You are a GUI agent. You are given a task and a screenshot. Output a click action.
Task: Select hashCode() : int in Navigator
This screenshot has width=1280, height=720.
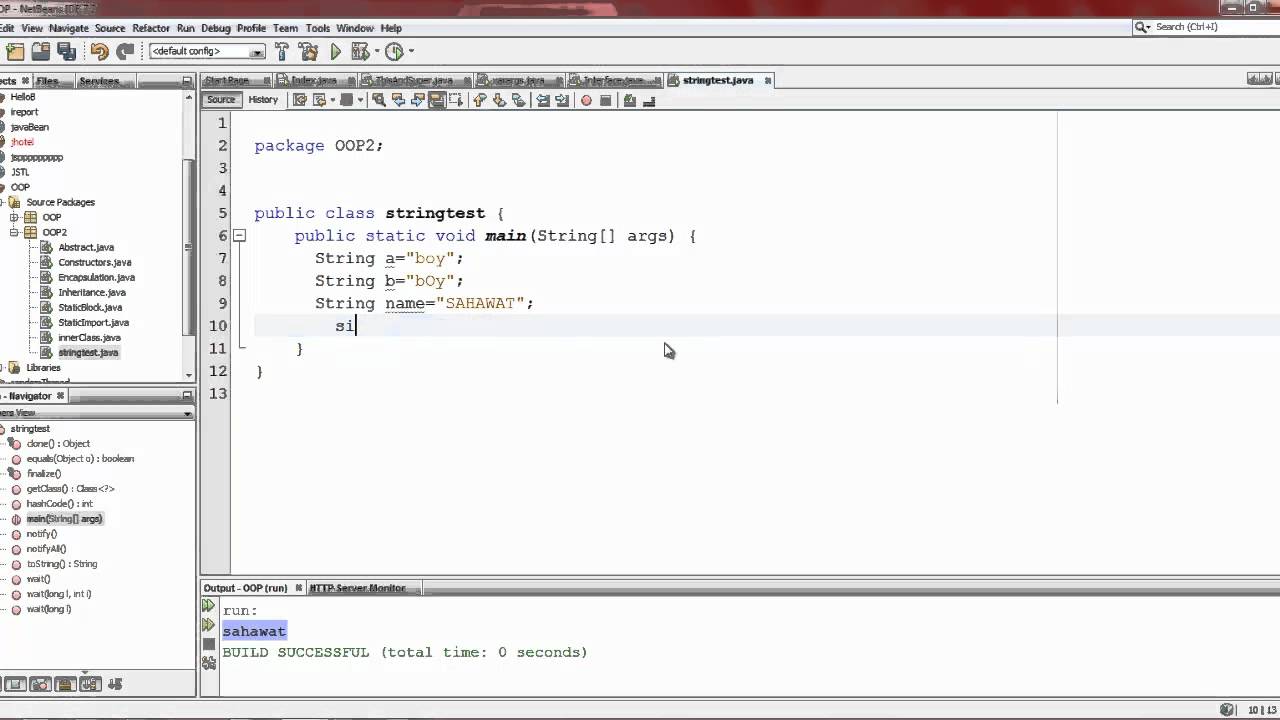click(60, 504)
